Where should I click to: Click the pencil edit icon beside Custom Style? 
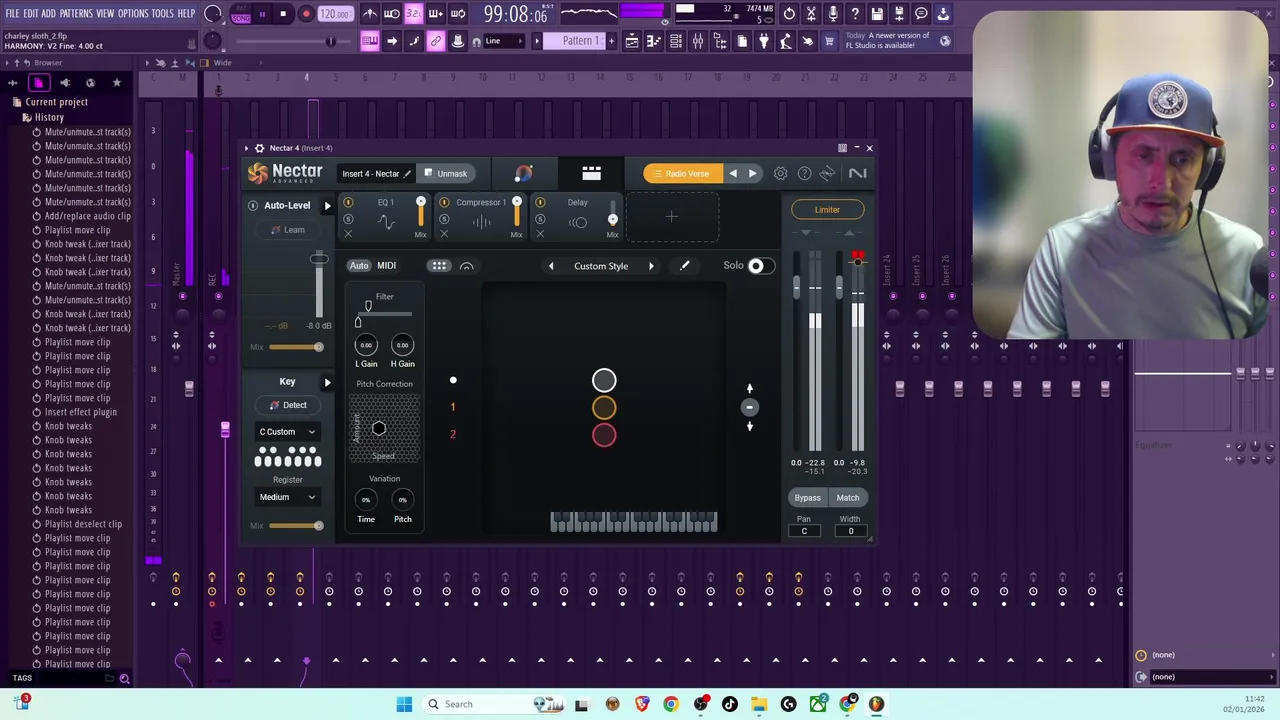[x=685, y=266]
